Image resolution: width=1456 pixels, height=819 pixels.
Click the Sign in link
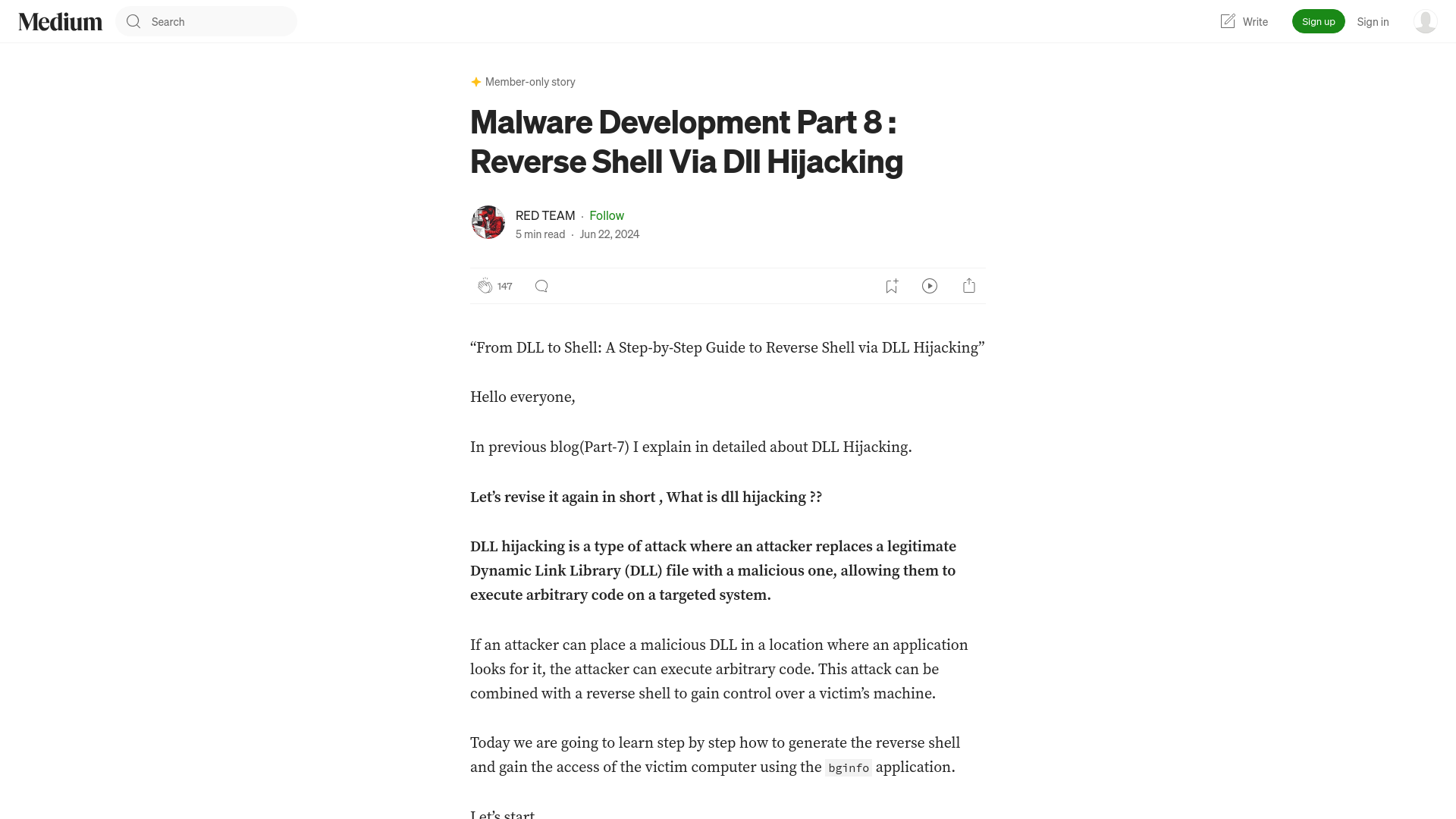point(1372,21)
